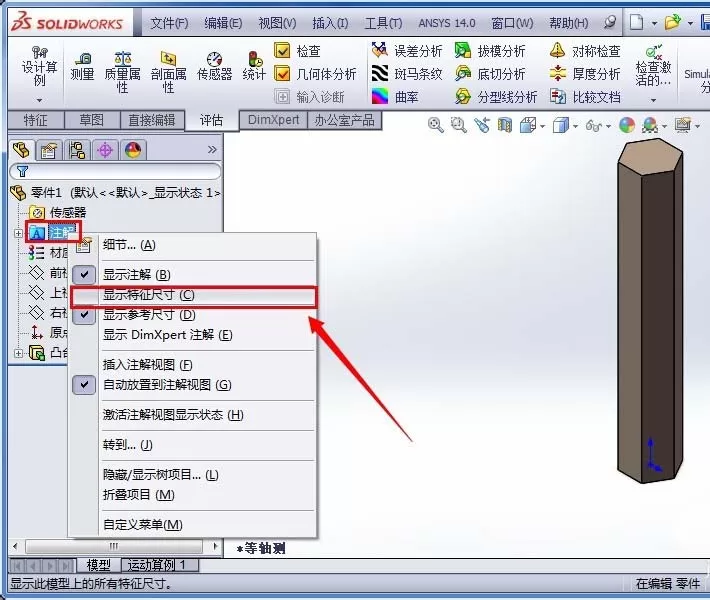
Task: Open the 插入(I) menu
Action: [x=330, y=23]
